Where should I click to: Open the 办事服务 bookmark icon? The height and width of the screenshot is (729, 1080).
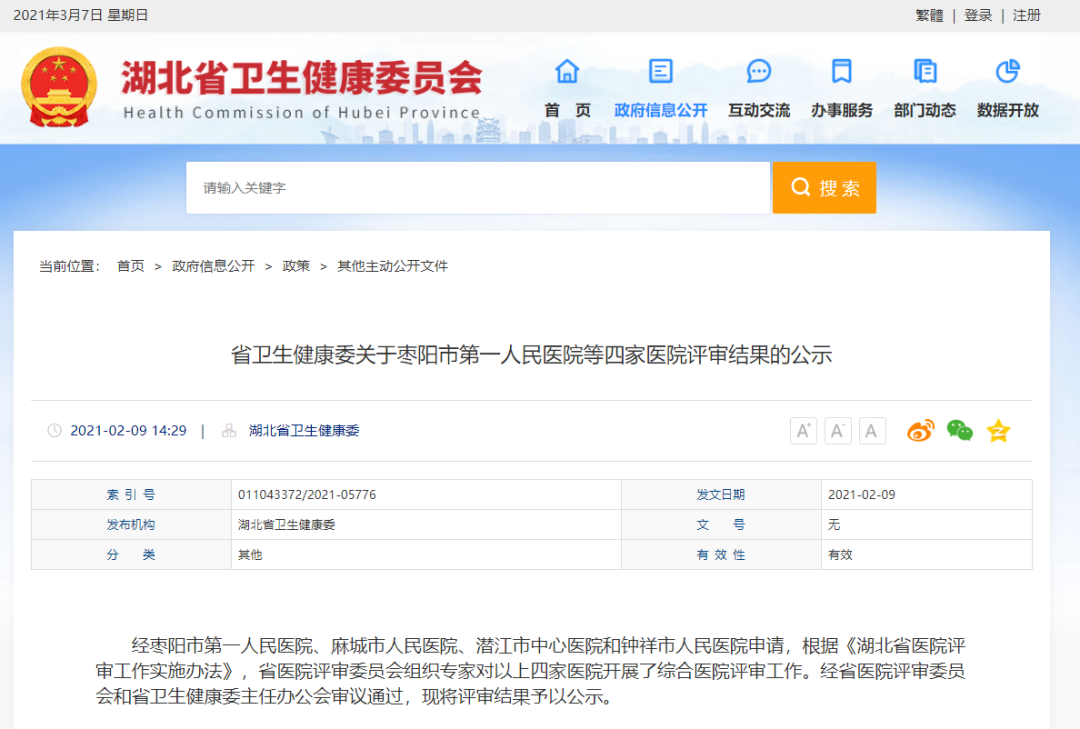coord(841,72)
